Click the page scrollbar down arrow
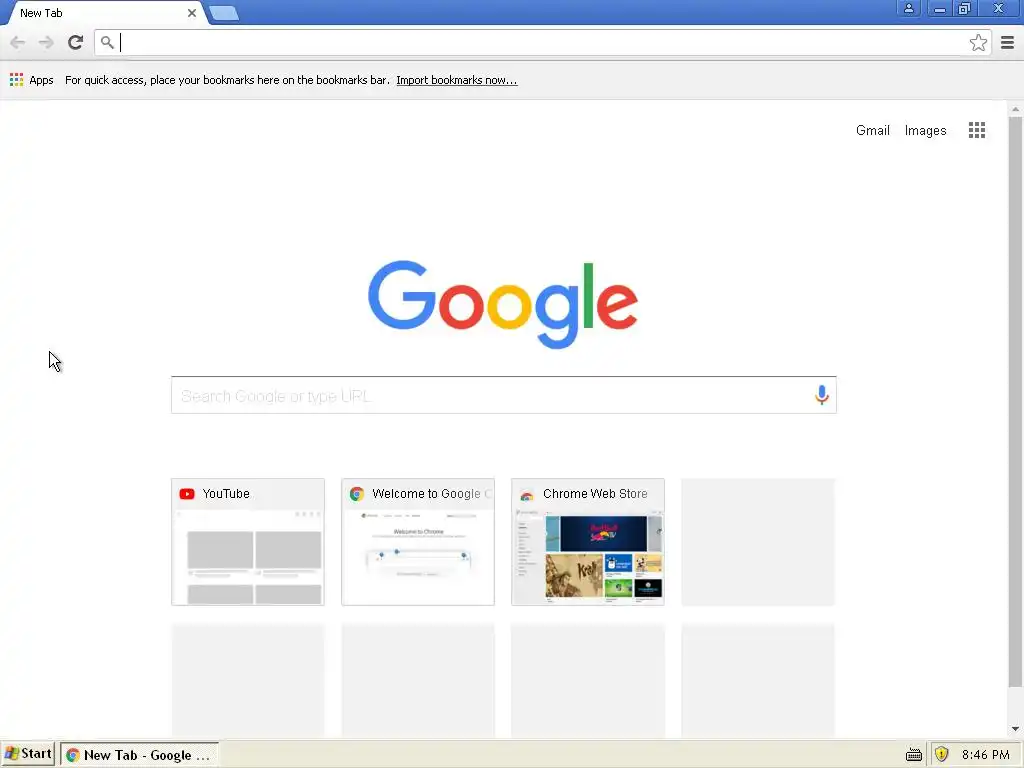The width and height of the screenshot is (1024, 768). point(1015,729)
